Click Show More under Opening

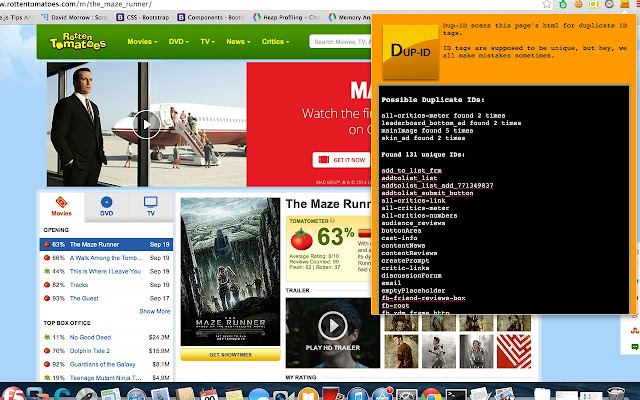(x=155, y=311)
